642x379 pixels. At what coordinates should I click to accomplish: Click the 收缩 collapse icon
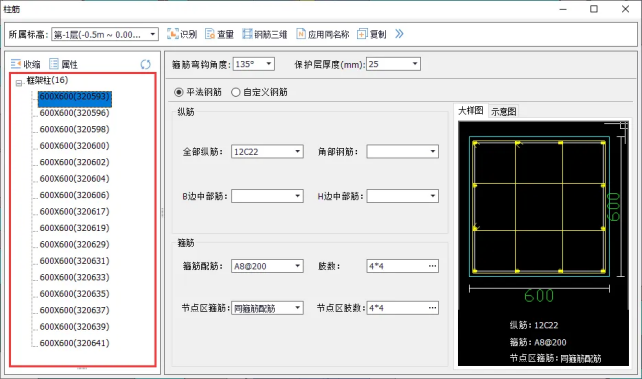click(16, 64)
